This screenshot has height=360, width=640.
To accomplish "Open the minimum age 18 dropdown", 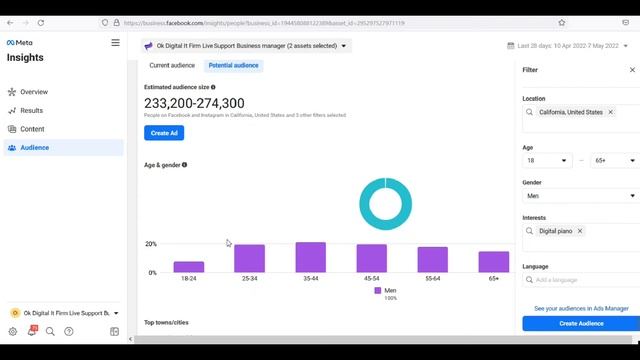I will 547,160.
